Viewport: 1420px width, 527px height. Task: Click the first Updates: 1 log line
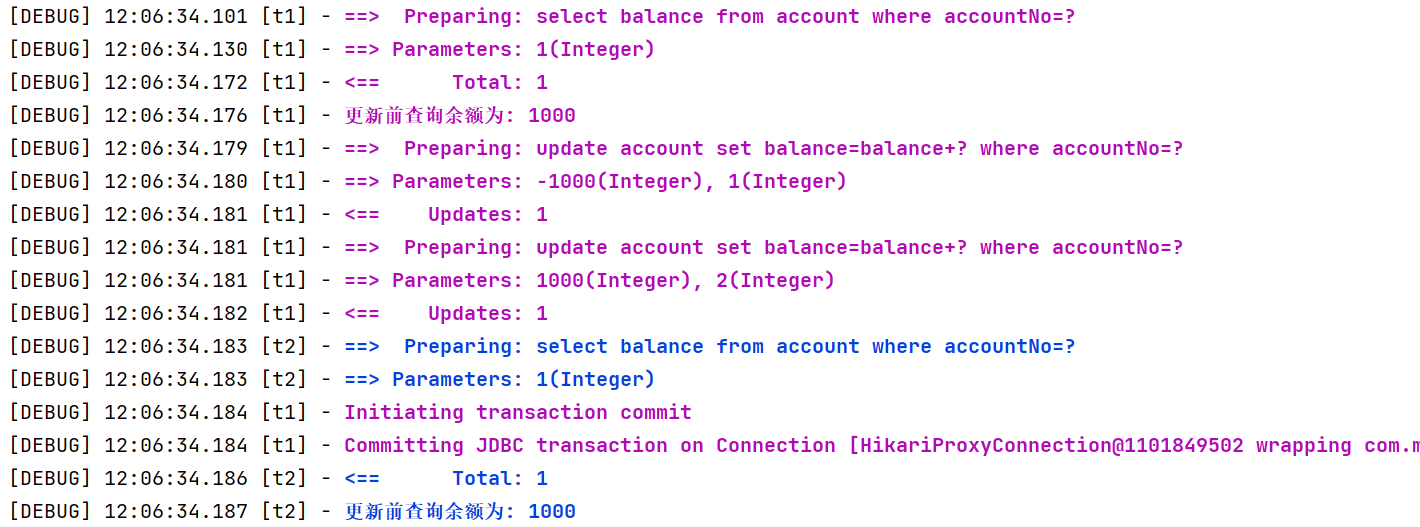point(278,215)
